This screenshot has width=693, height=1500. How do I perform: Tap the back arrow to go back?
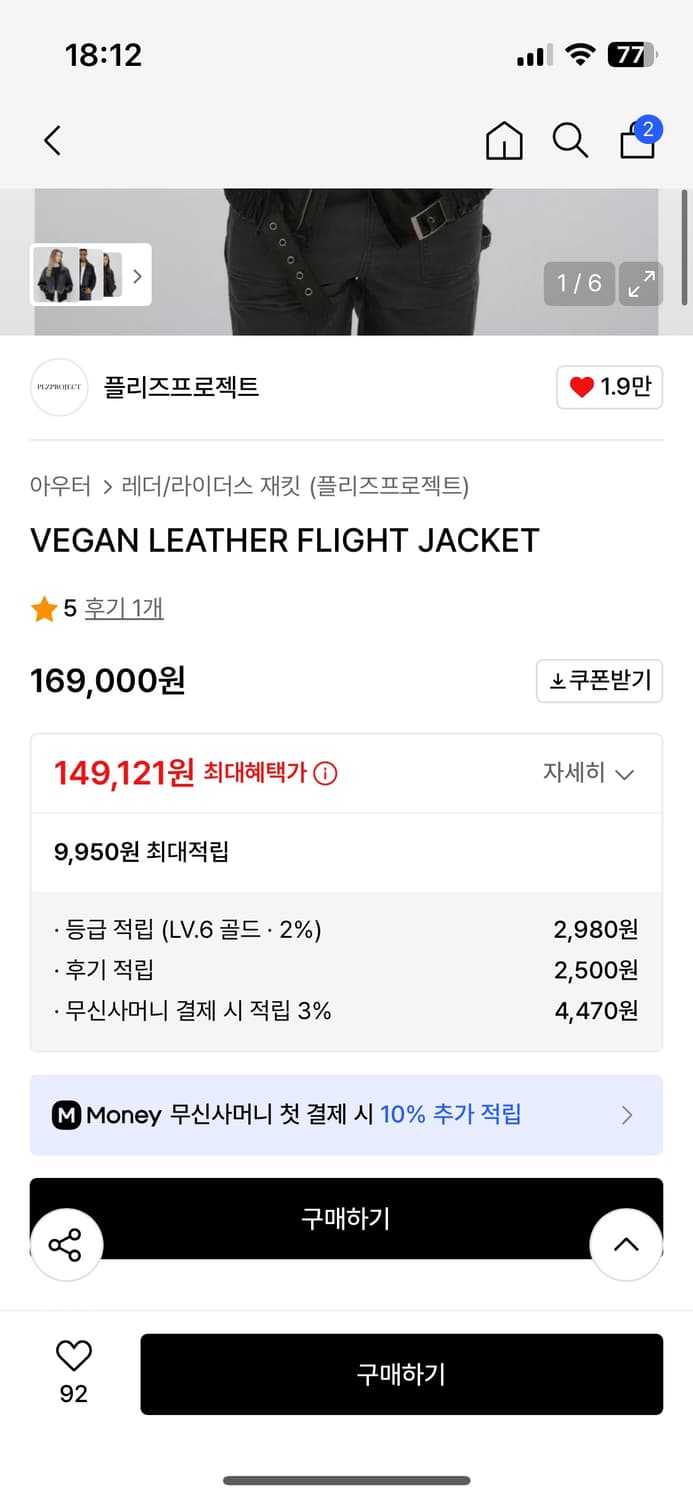pos(52,140)
